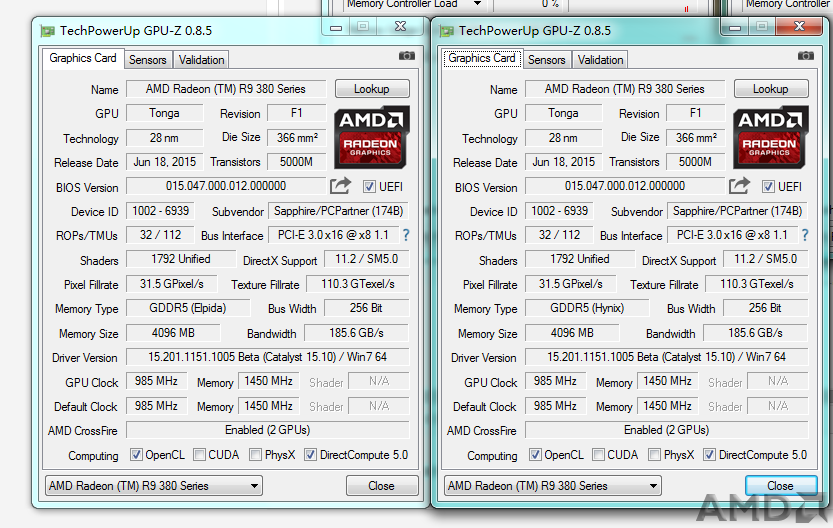The height and width of the screenshot is (528, 833).
Task: Click BIOS export share icon in left GPU-Z window
Action: click(x=341, y=185)
